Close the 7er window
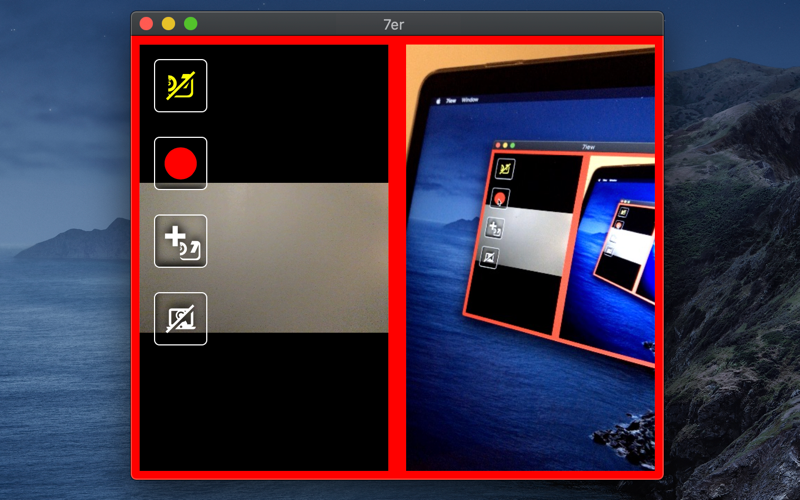The image size is (800, 500). [146, 23]
